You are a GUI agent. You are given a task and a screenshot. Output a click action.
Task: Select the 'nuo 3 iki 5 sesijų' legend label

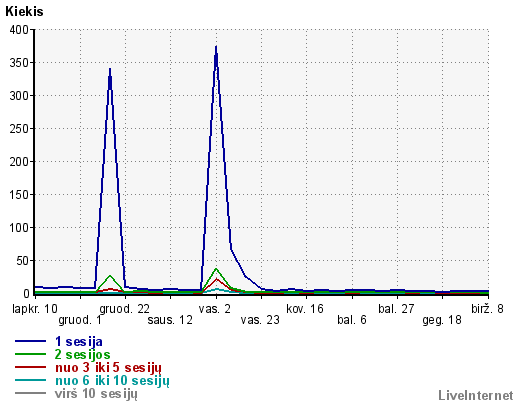pyautogui.click(x=108, y=368)
